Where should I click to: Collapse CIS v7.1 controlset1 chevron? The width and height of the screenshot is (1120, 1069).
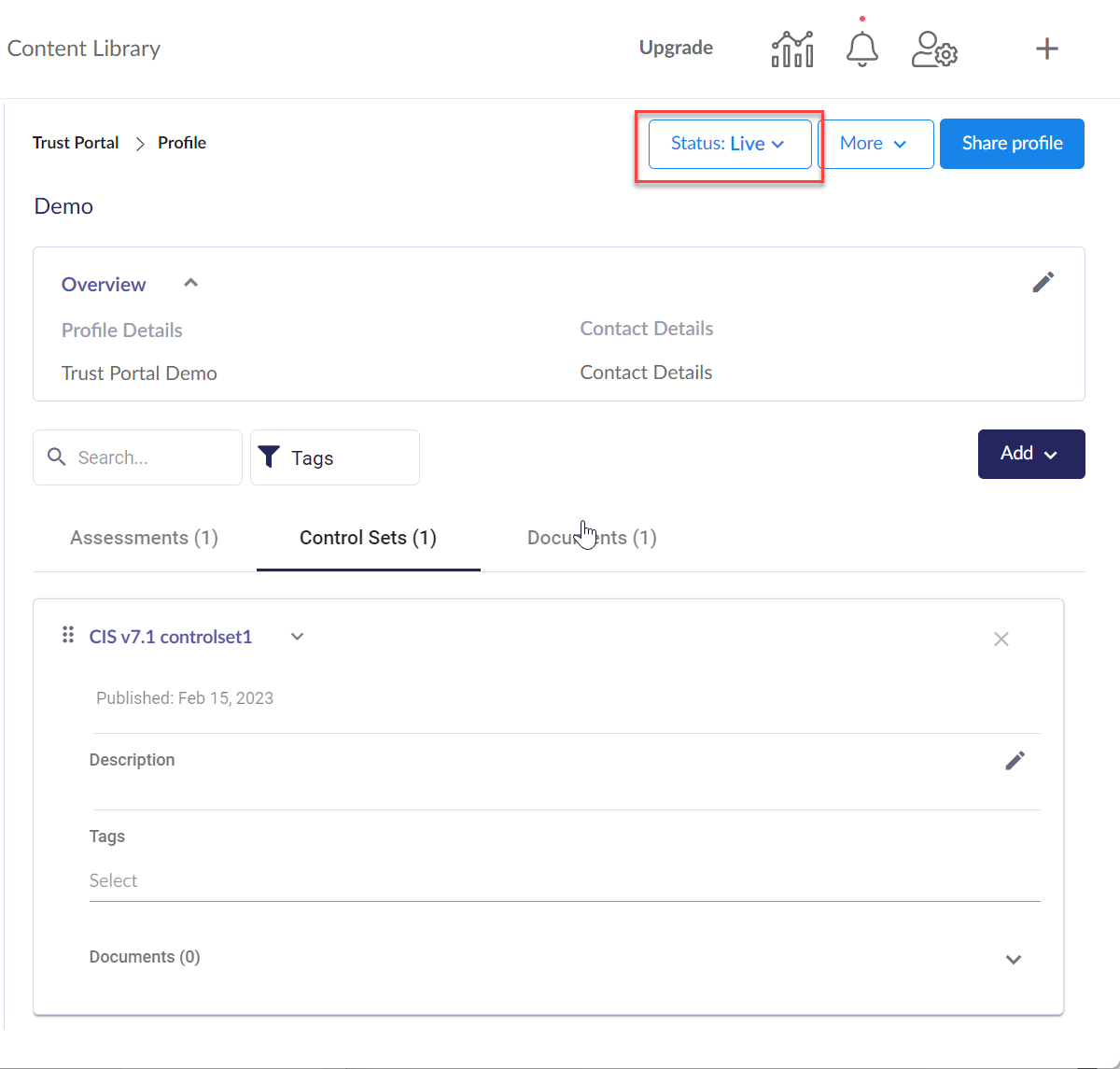coord(297,637)
